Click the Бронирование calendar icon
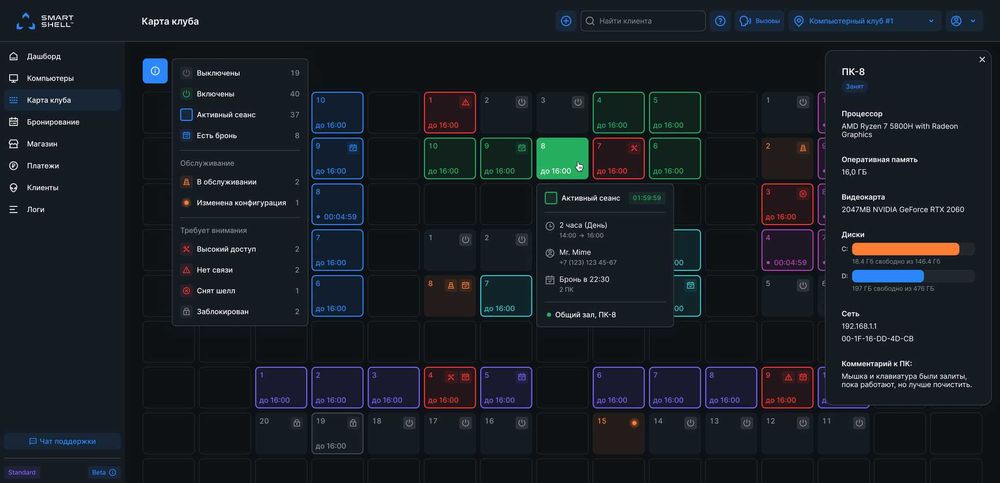 (x=13, y=122)
